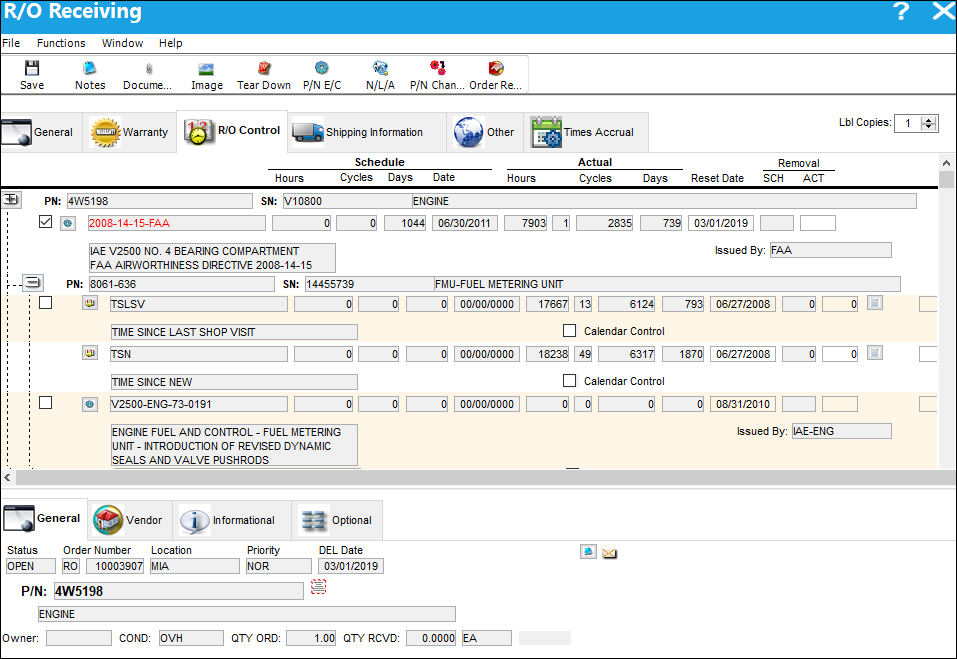Screen dimensions: 957x659
Task: Enable Calendar Control under TIME SINCE LAST SHOP VISIT
Action: tap(569, 331)
